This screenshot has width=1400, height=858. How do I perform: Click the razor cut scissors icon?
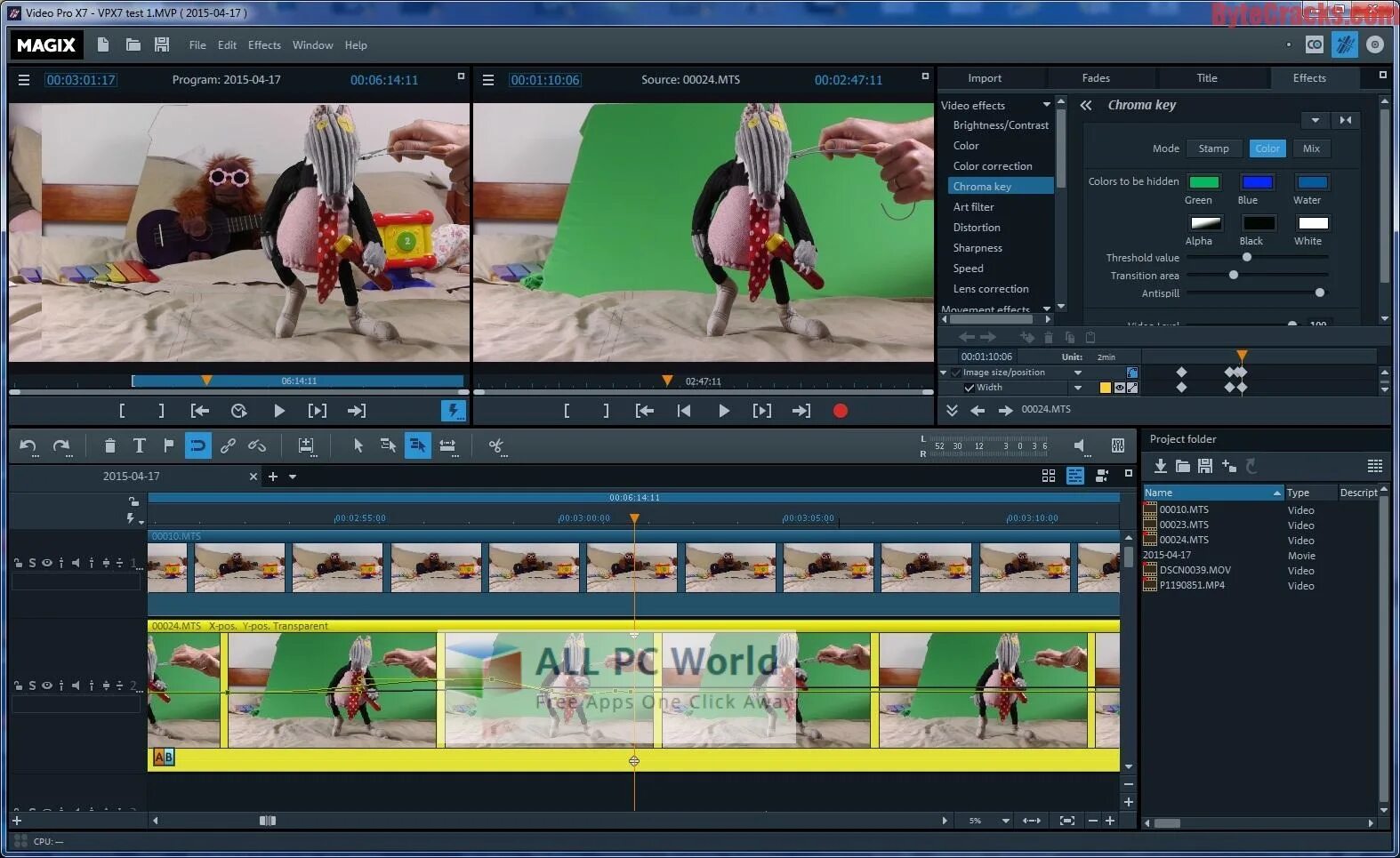click(x=496, y=445)
